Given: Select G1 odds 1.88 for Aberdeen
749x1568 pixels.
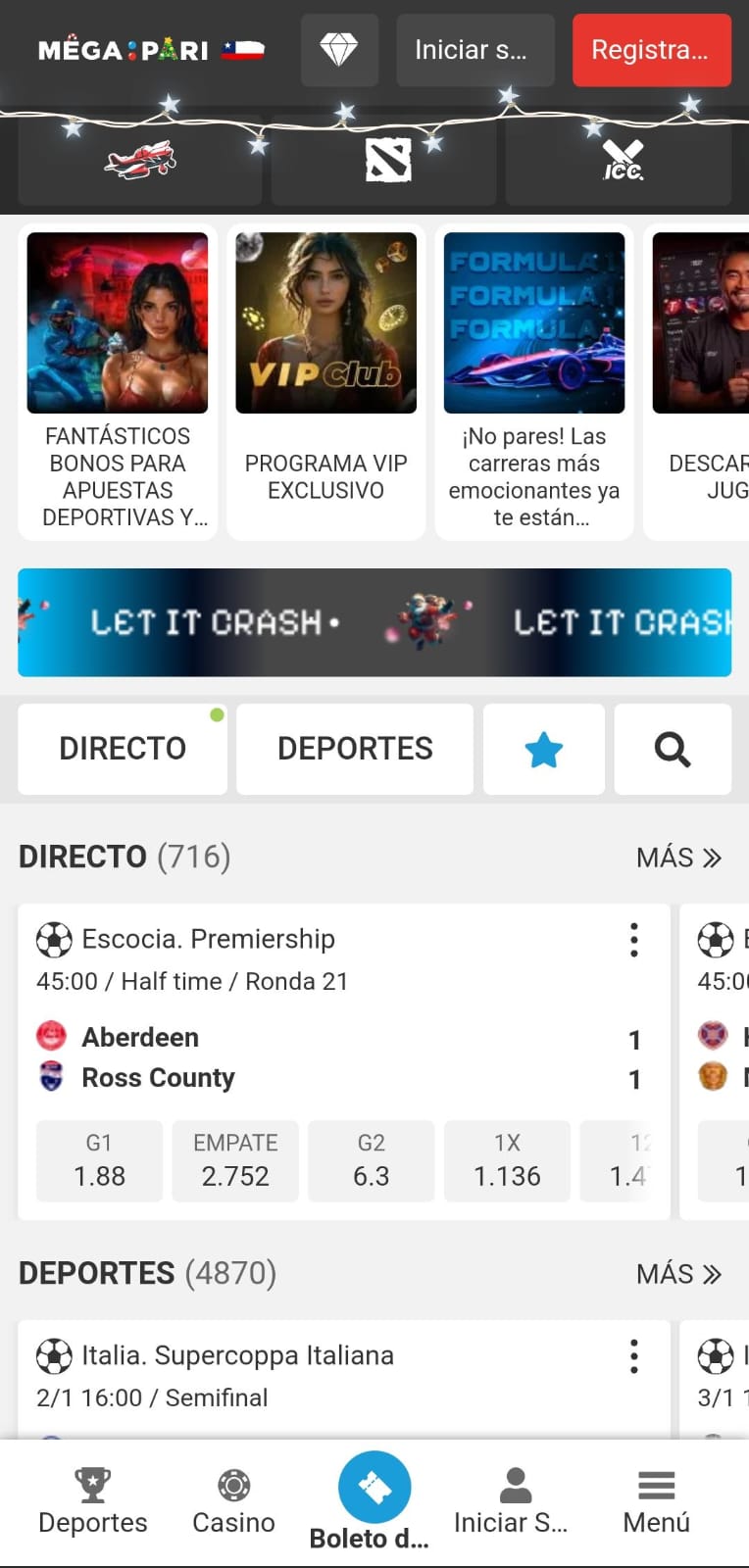Looking at the screenshot, I should pyautogui.click(x=99, y=1161).
